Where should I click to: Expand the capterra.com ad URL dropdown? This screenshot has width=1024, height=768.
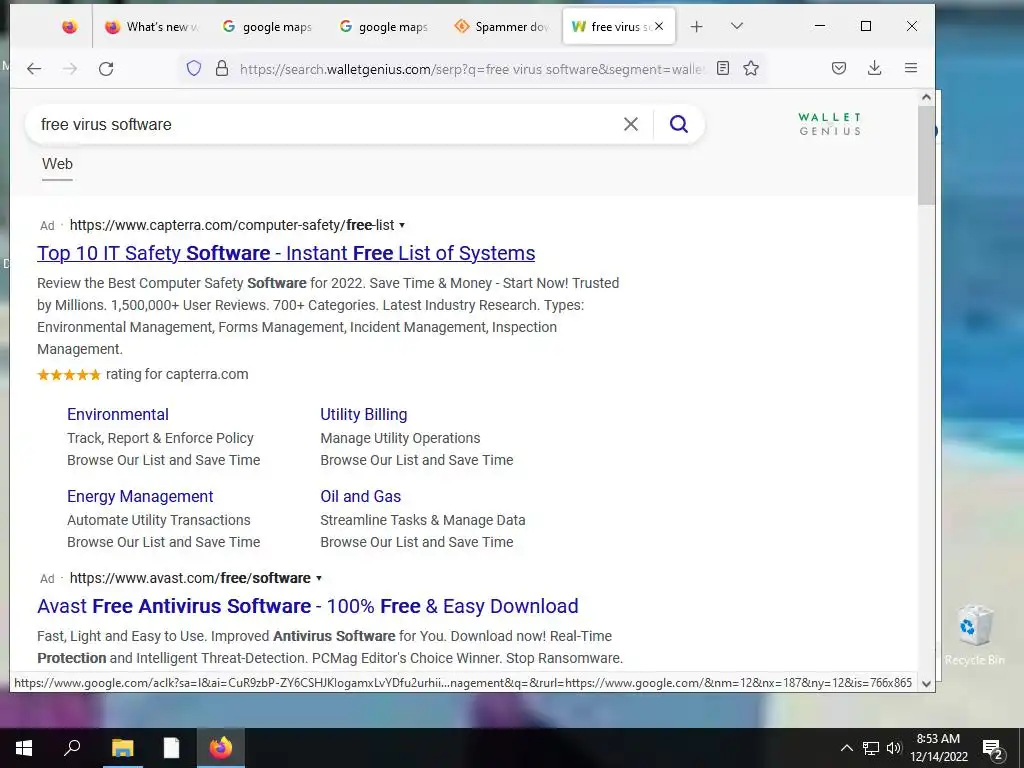pos(402,225)
